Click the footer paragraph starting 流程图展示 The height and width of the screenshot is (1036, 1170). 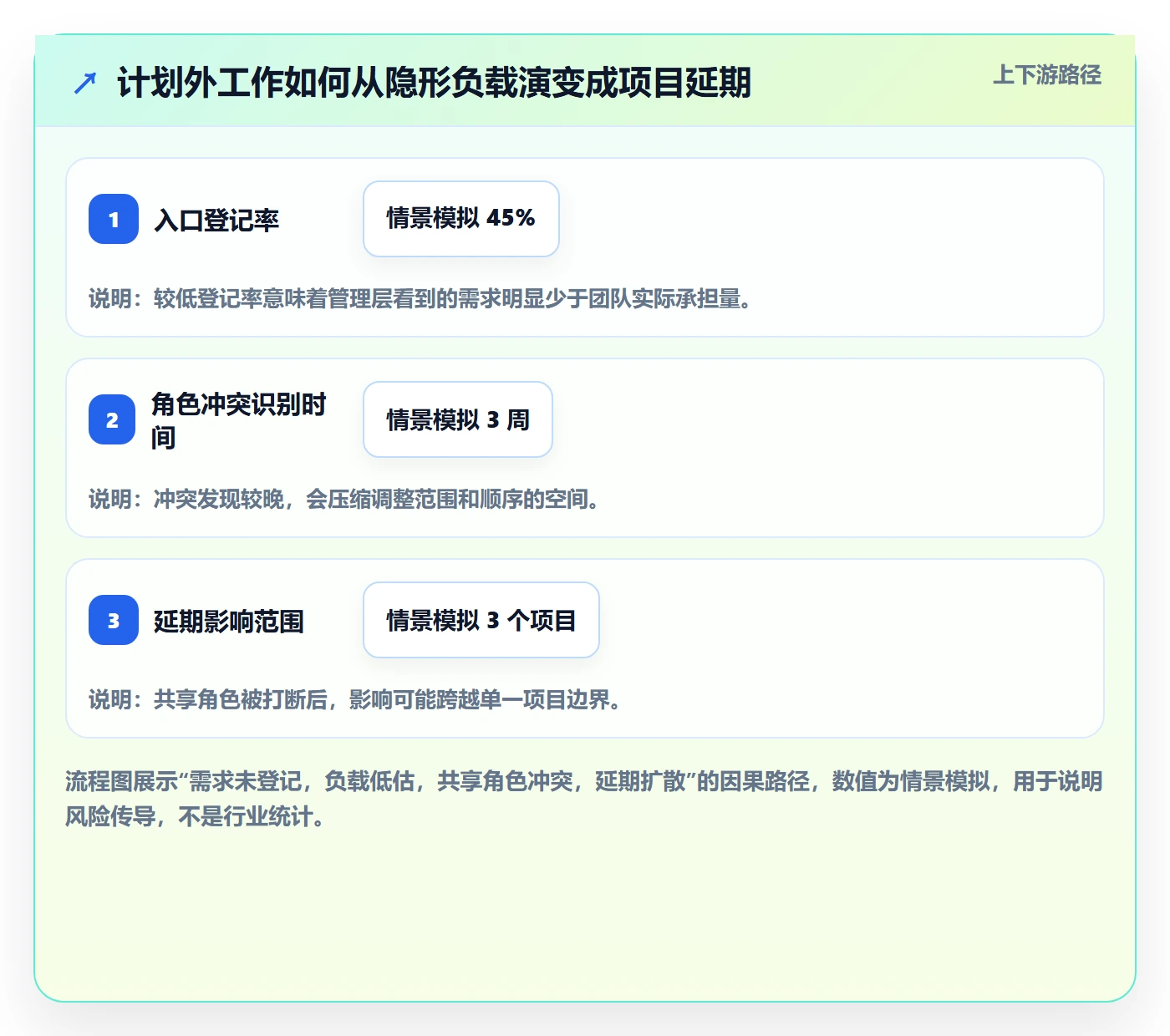(584, 799)
